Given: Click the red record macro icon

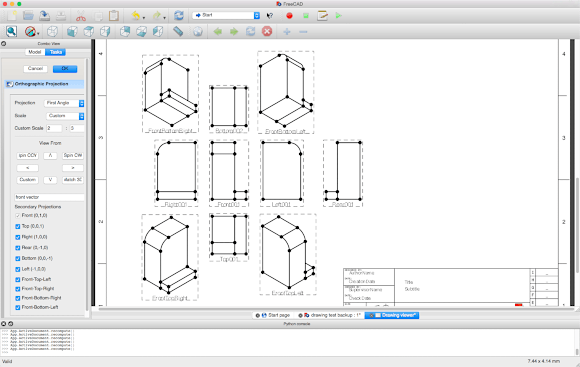Looking at the screenshot, I should click(x=289, y=16).
